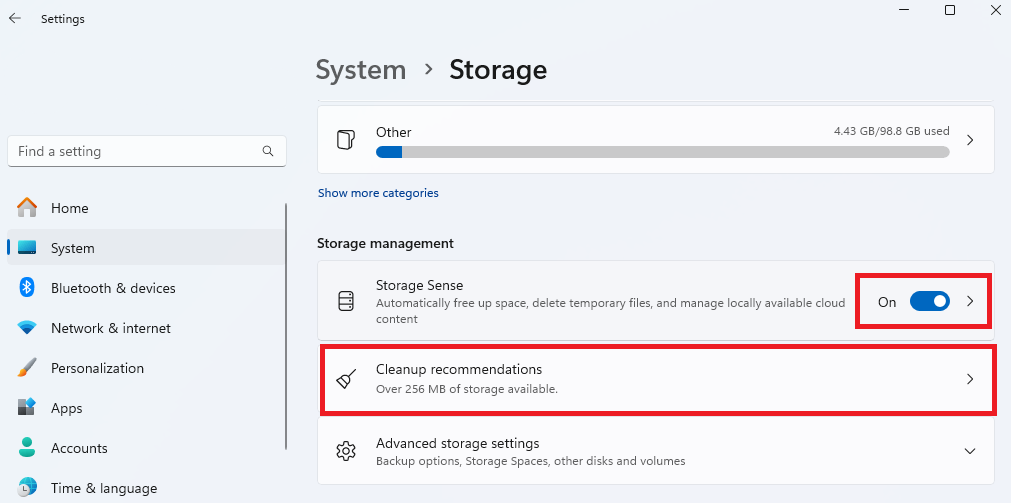Click the search magnifier icon
Viewport: 1011px width, 503px height.
[x=268, y=151]
